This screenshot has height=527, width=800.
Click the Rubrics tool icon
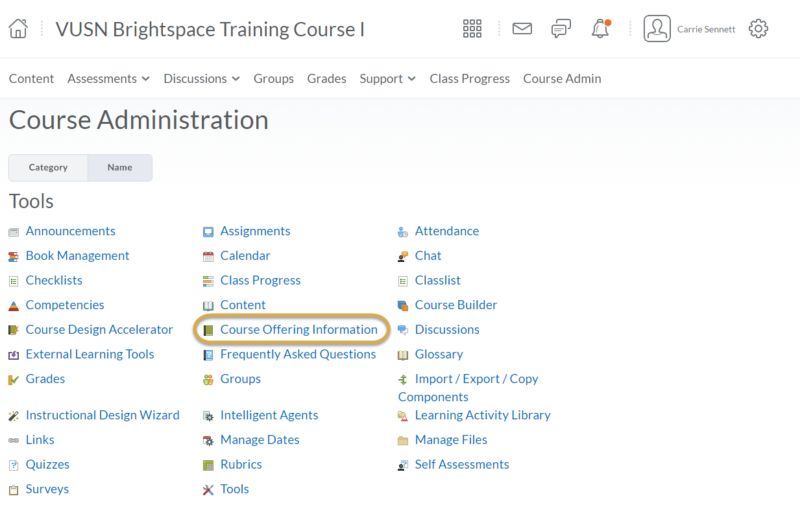point(208,465)
